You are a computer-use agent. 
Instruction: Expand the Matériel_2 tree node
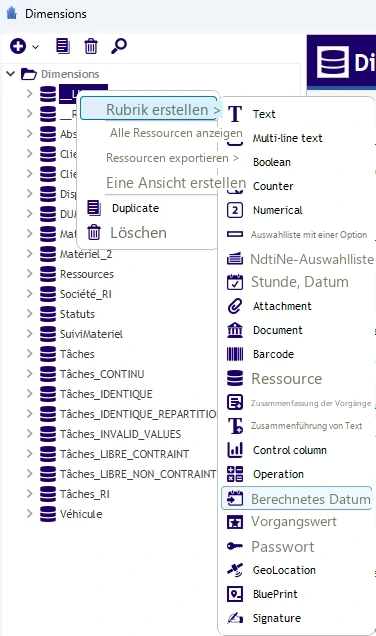pyautogui.click(x=30, y=254)
